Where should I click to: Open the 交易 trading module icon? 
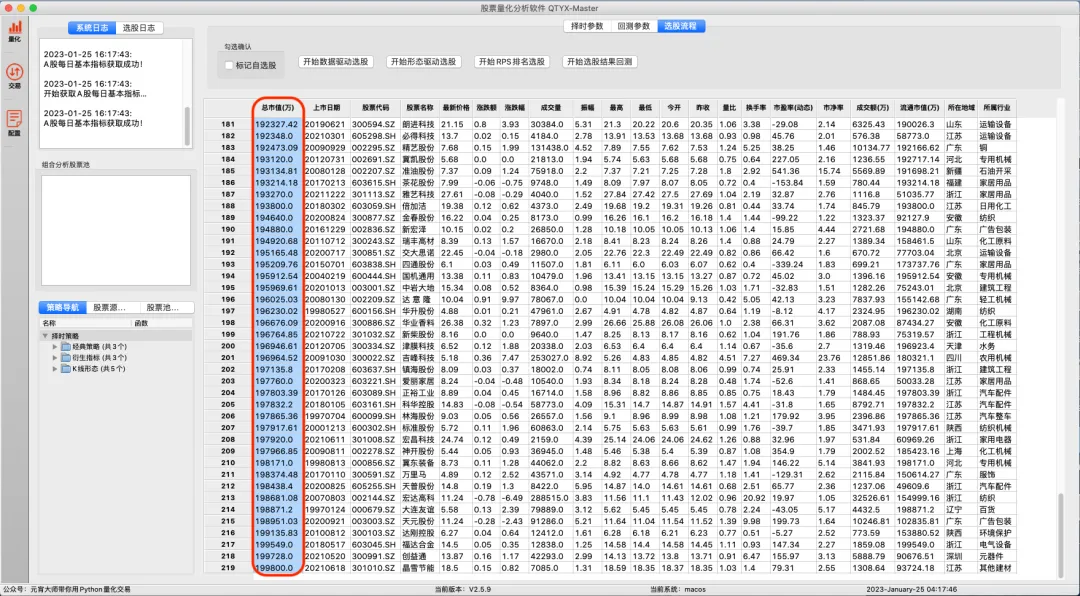tap(14, 76)
